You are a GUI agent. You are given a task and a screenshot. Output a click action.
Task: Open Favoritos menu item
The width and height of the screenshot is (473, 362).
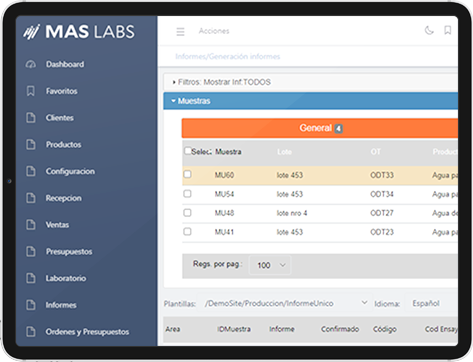(62, 91)
